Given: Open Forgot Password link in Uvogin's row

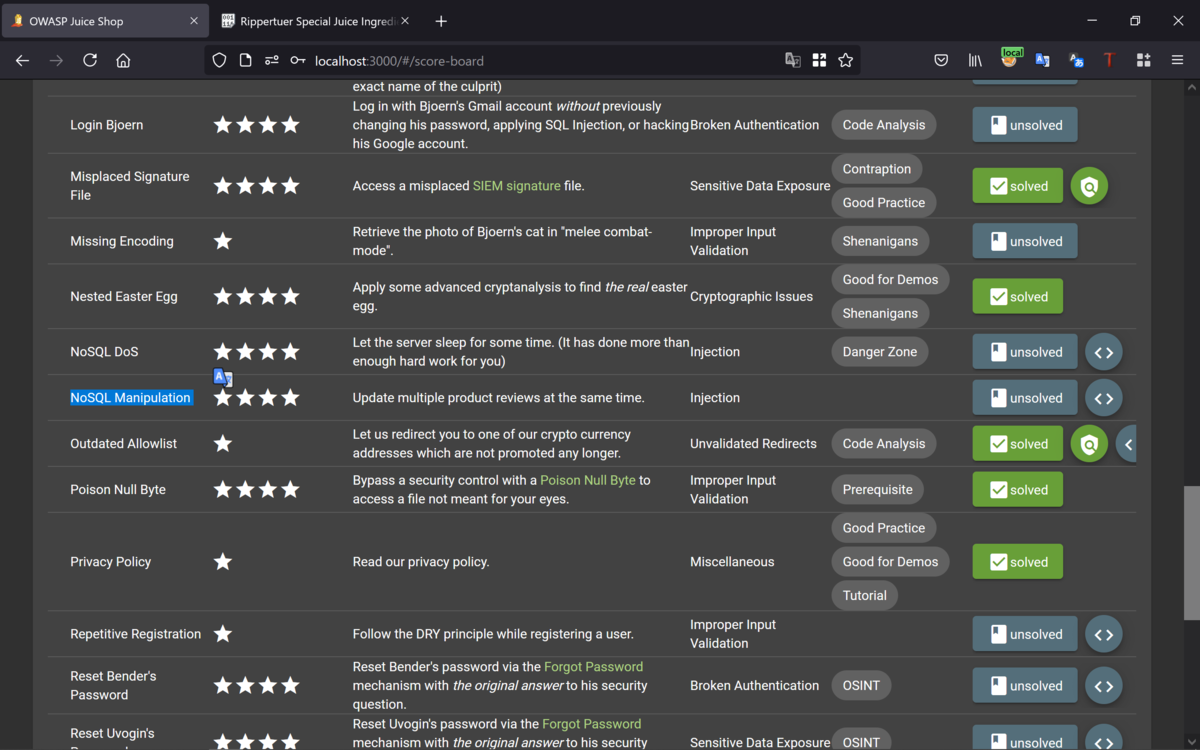Looking at the screenshot, I should pyautogui.click(x=591, y=724).
